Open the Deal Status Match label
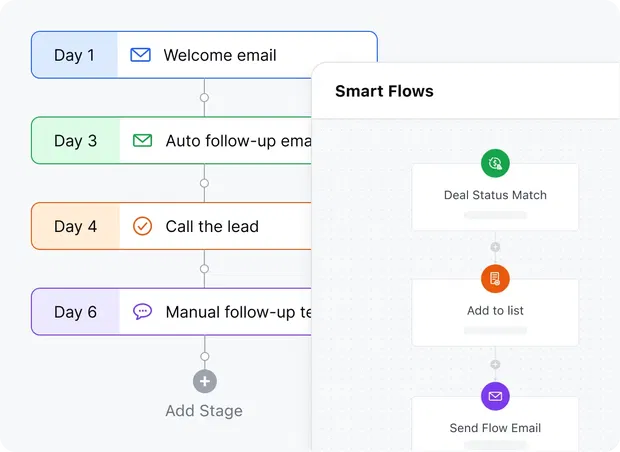Screen dimensions: 620x452 (495, 195)
